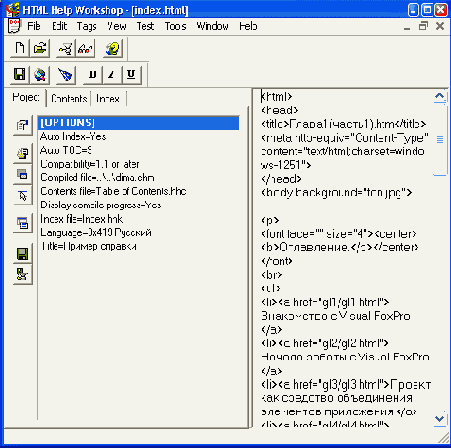The image size is (451, 448).
Task: Open a file with the folder icon
Action: (x=40, y=49)
